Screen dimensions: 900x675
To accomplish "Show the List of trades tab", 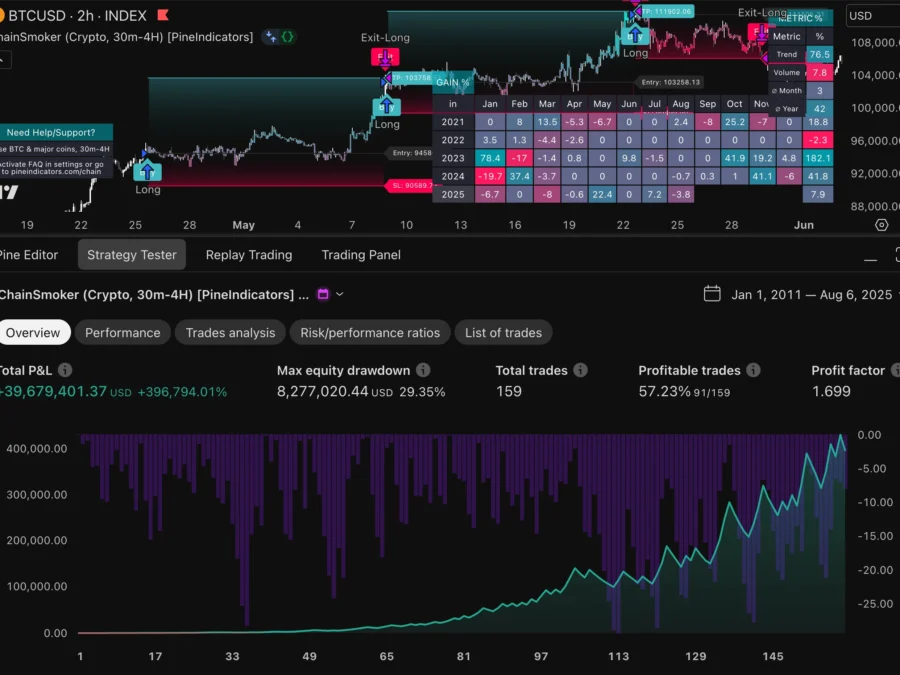I will click(503, 332).
